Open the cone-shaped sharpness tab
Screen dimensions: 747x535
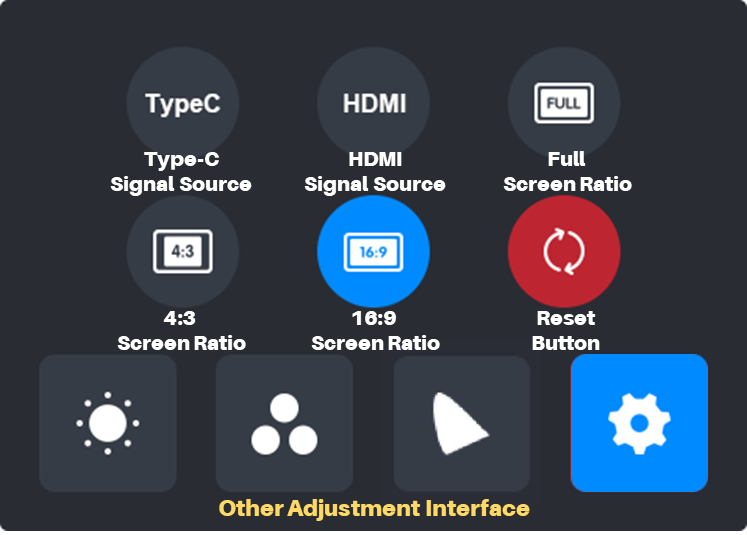pyautogui.click(x=462, y=423)
